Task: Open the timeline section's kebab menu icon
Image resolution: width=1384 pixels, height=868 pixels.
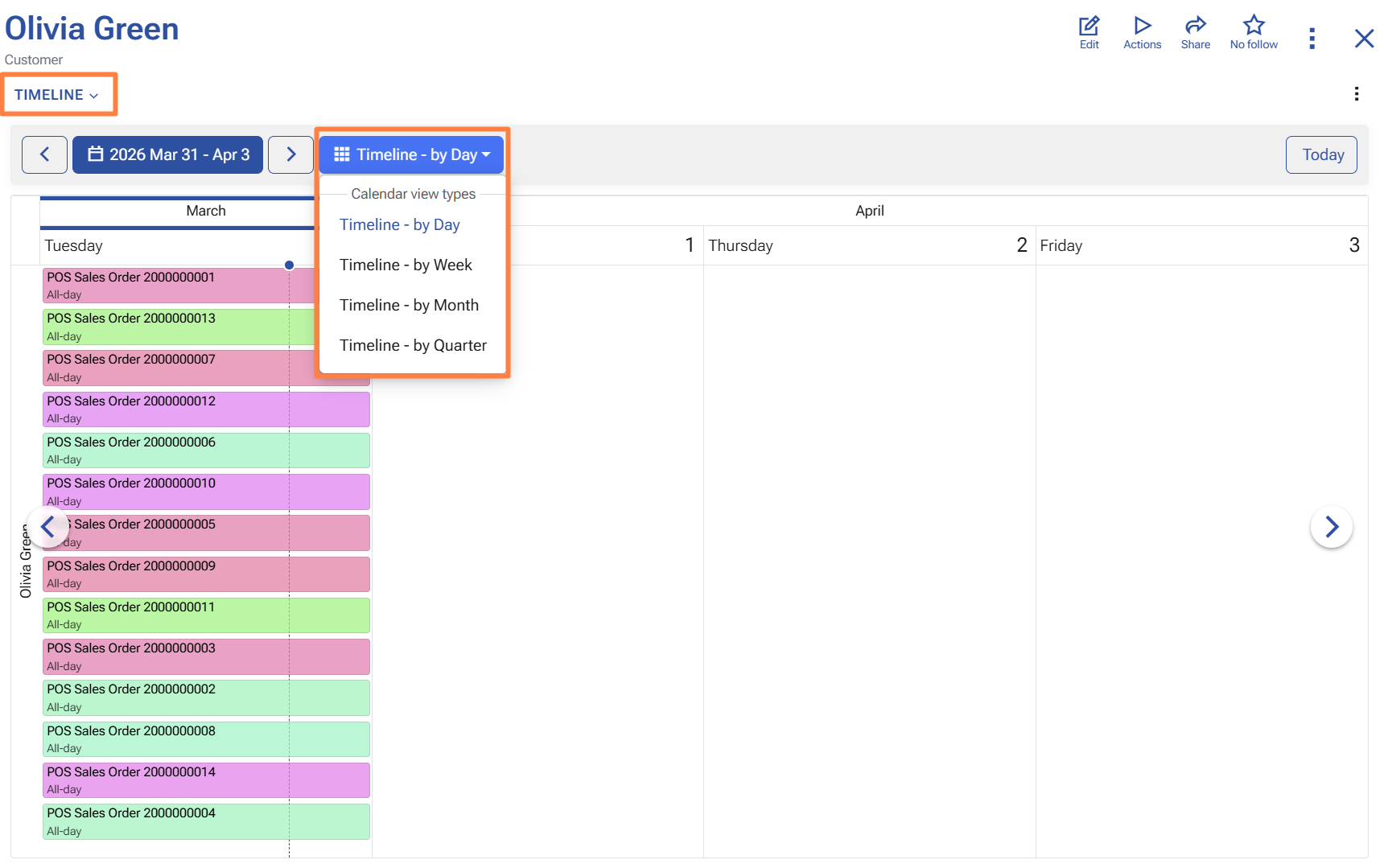Action: point(1356,94)
